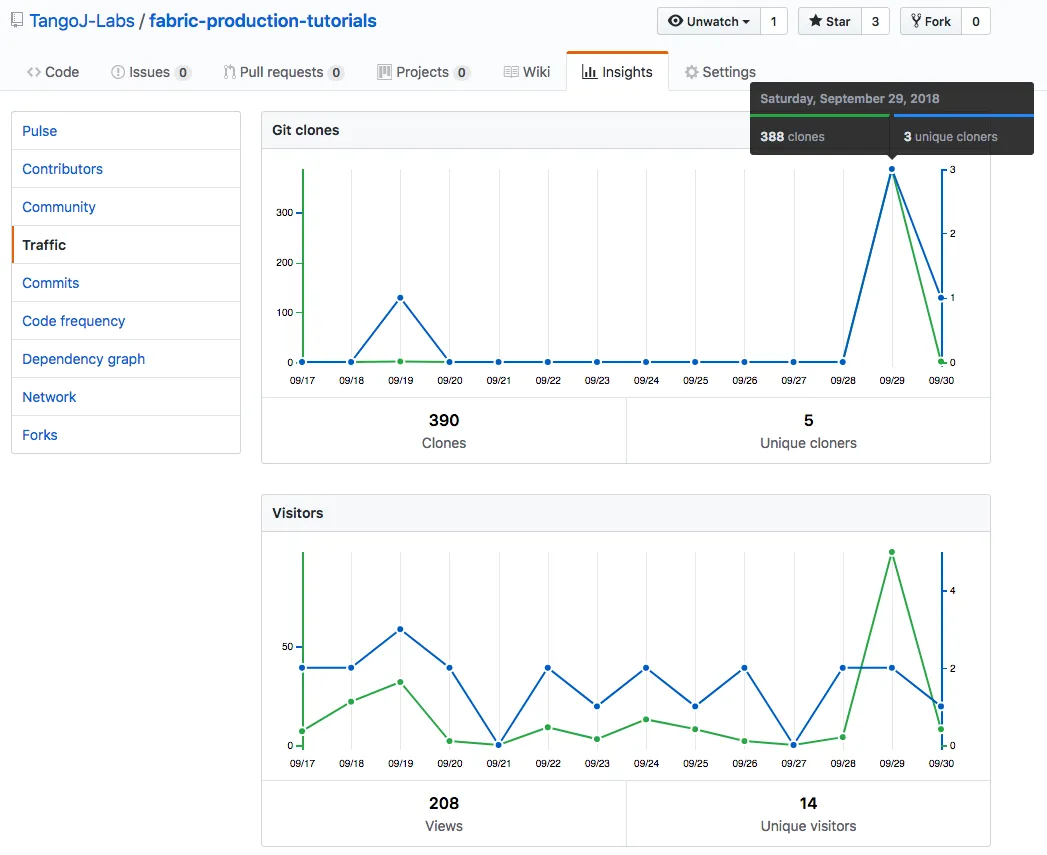Click the 09/19 views point in Visitors chart
The width and height of the screenshot is (1047, 855).
[x=400, y=682]
